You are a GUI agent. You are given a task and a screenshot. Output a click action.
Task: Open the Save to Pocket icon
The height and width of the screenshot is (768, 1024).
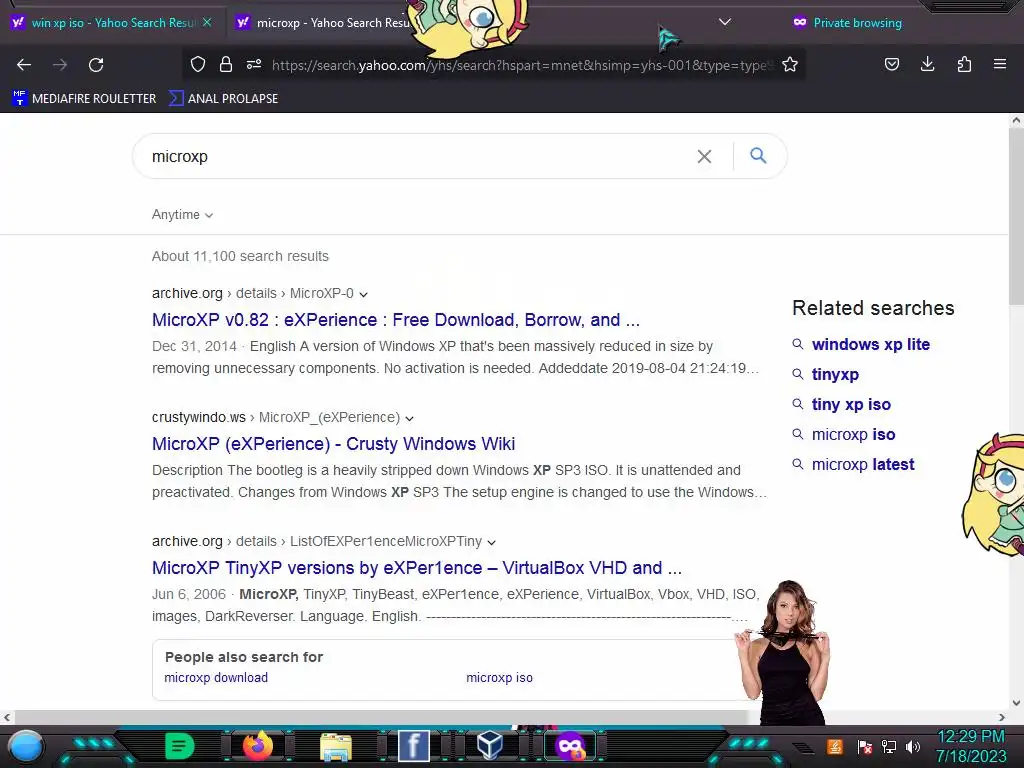click(x=891, y=64)
